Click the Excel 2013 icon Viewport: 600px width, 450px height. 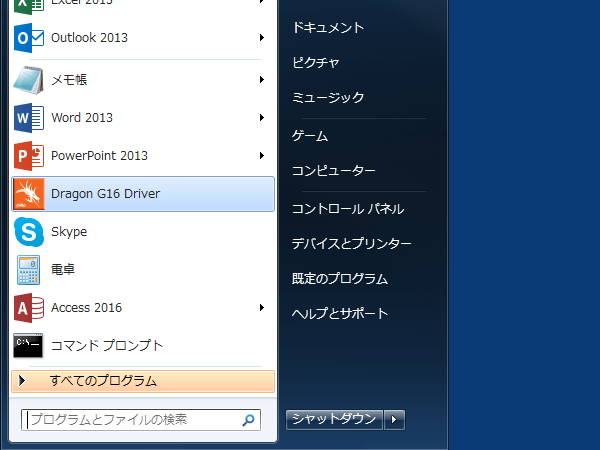click(29, 6)
